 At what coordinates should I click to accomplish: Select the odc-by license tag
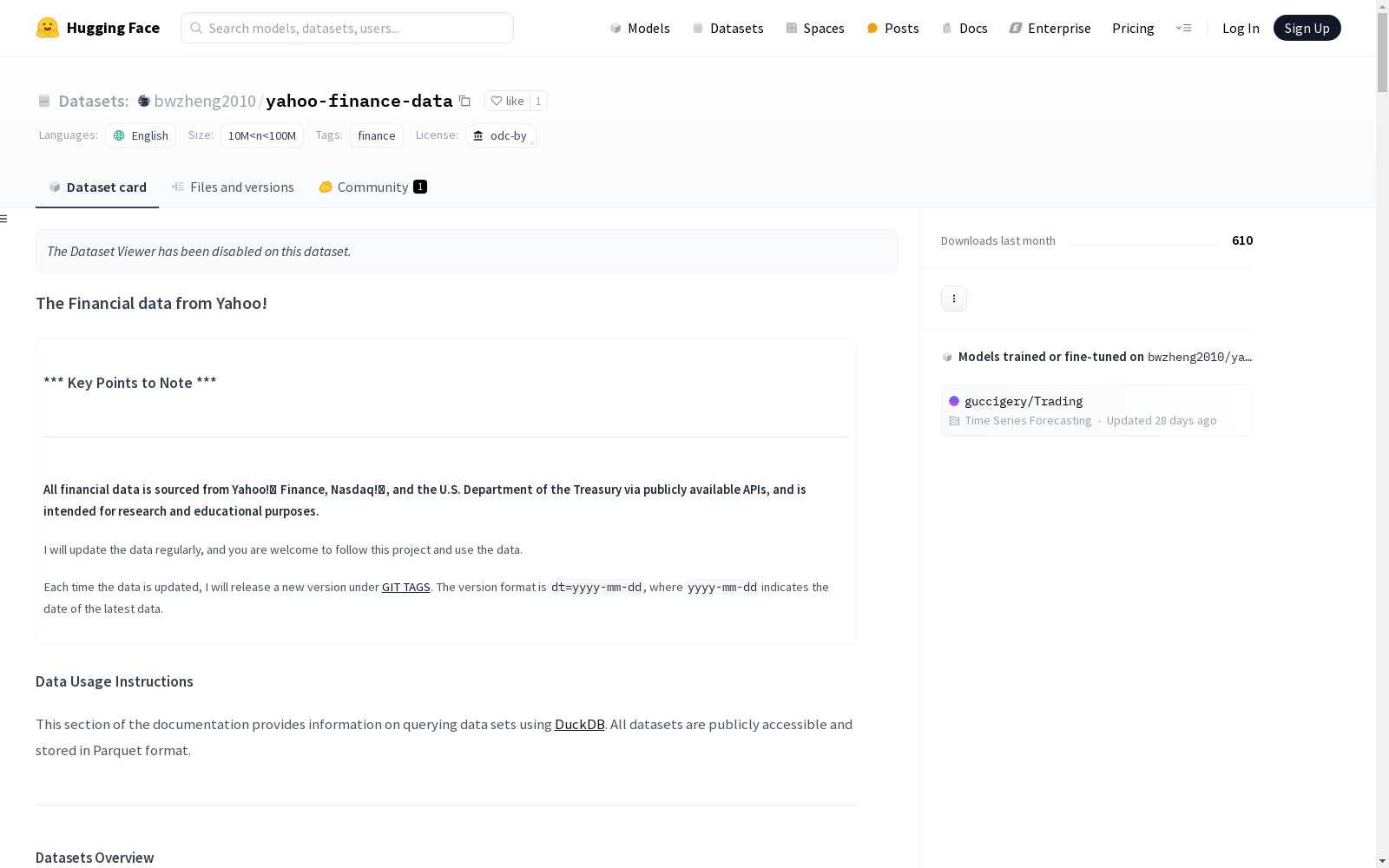pos(500,135)
